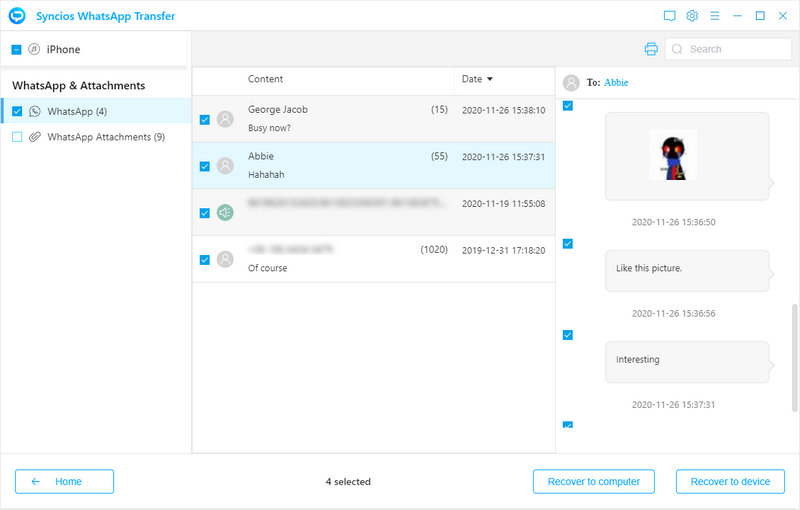Click the iTunes icon next to iPhone

pos(34,49)
